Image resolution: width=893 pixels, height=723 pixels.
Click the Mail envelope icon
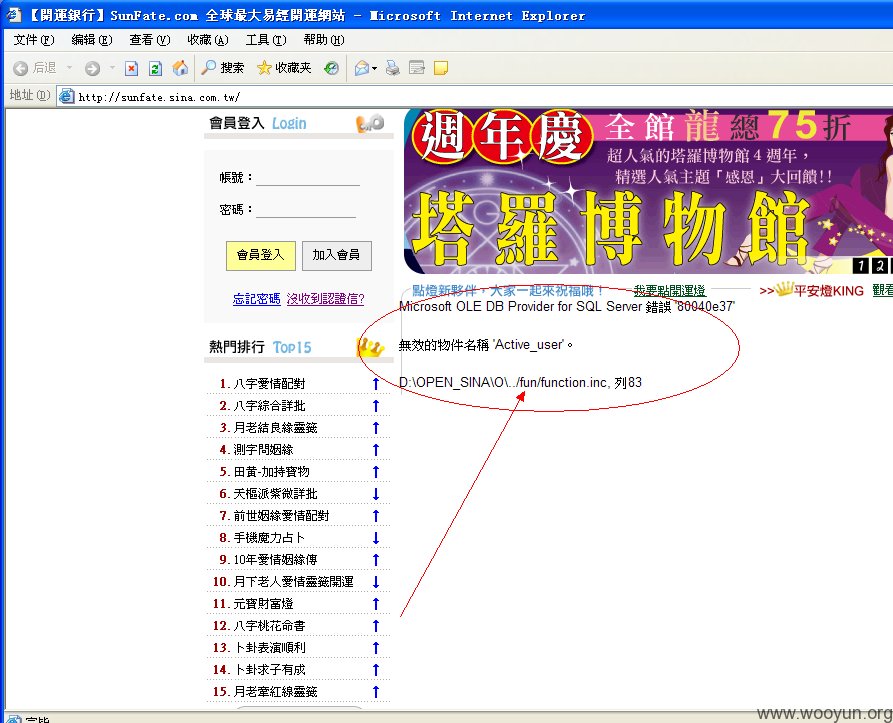point(361,68)
